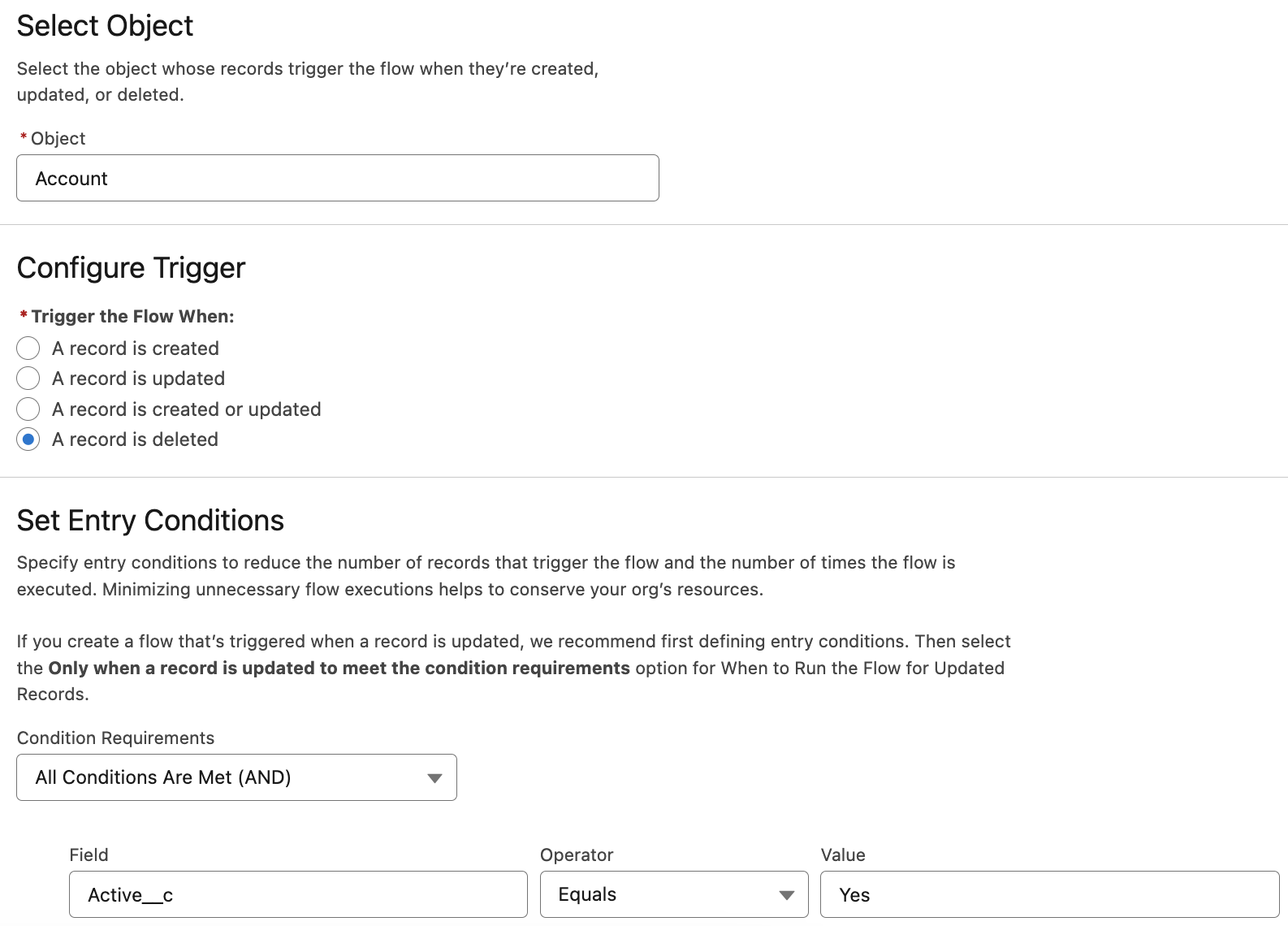Click inside the Account object text field
This screenshot has height=926, width=1288.
point(337,178)
